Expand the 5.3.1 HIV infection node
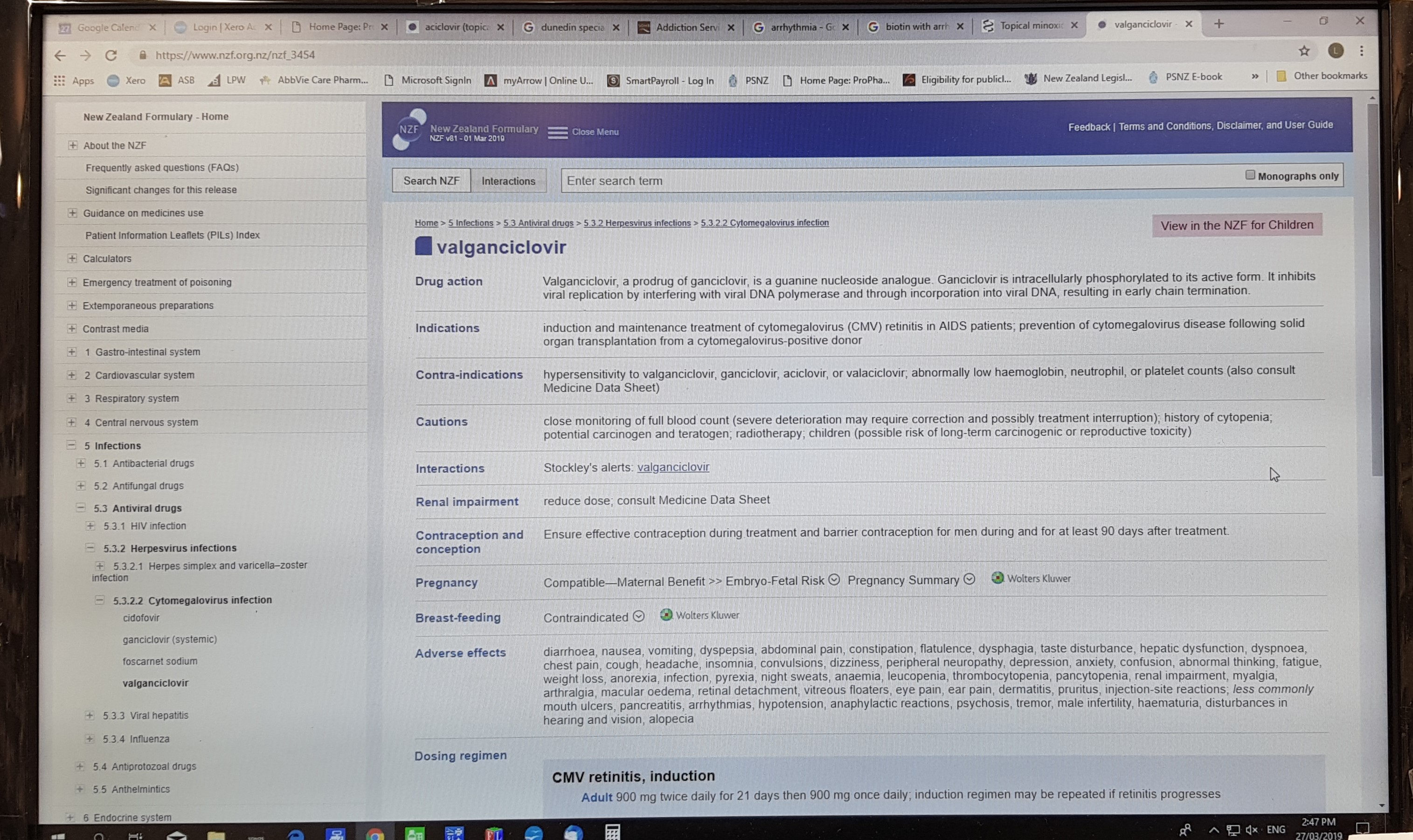 click(x=90, y=525)
